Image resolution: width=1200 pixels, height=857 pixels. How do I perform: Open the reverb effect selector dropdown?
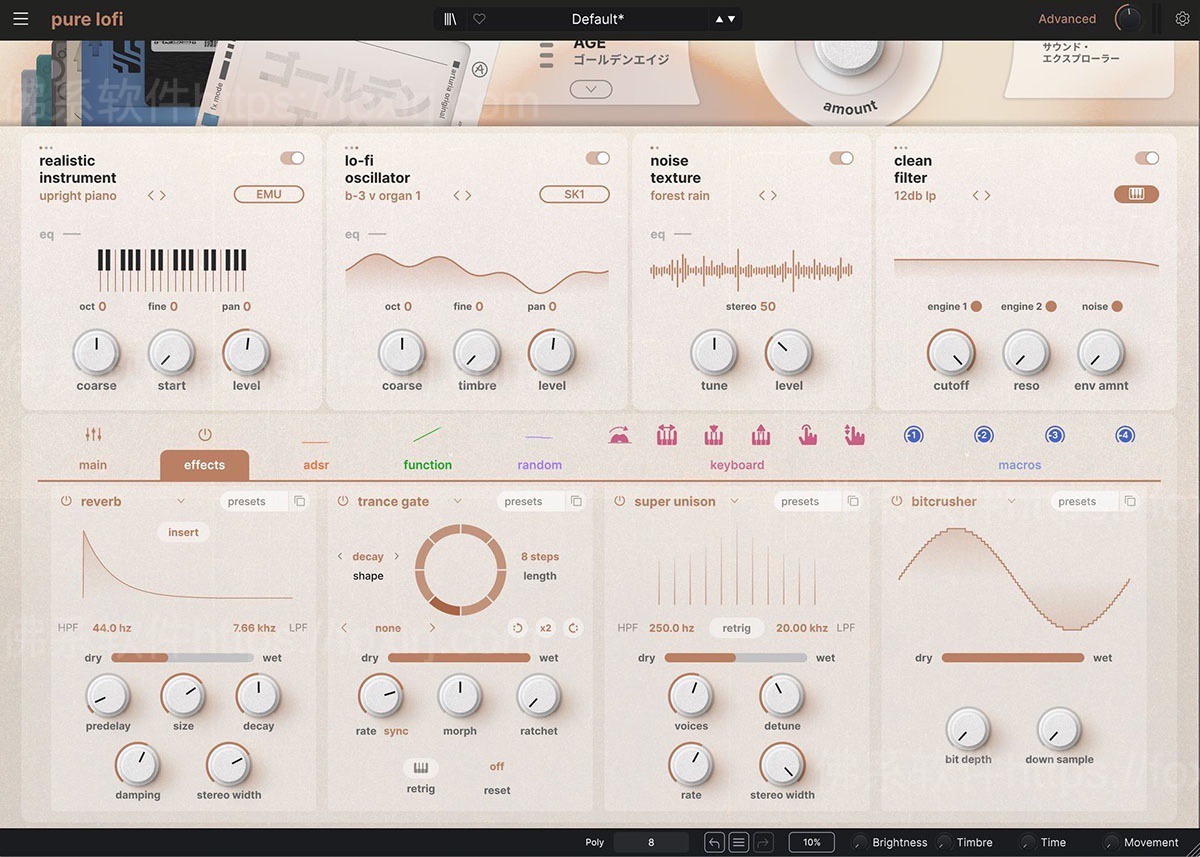coord(181,501)
